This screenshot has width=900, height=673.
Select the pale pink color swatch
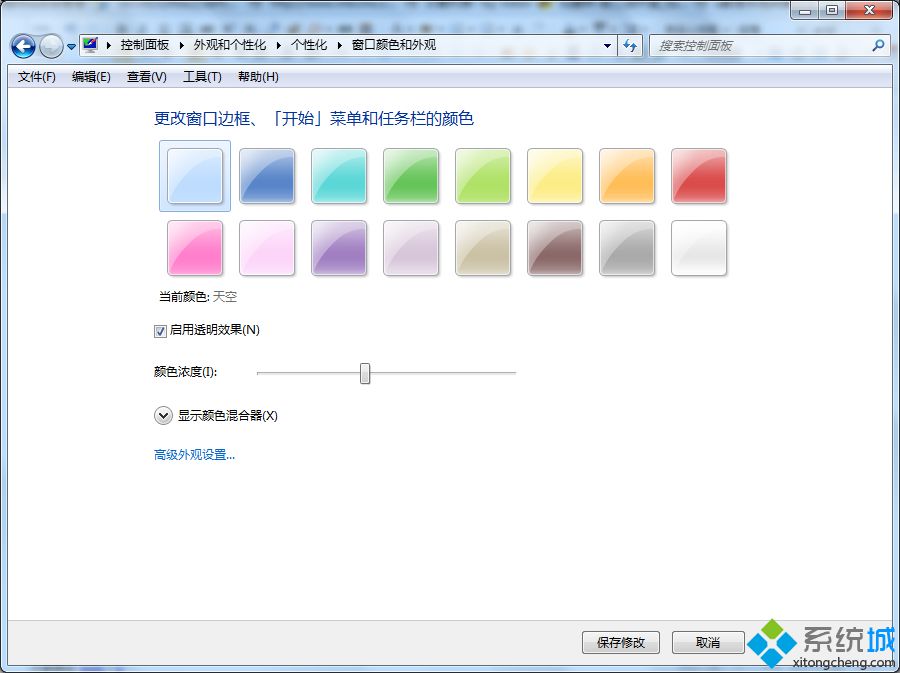267,248
